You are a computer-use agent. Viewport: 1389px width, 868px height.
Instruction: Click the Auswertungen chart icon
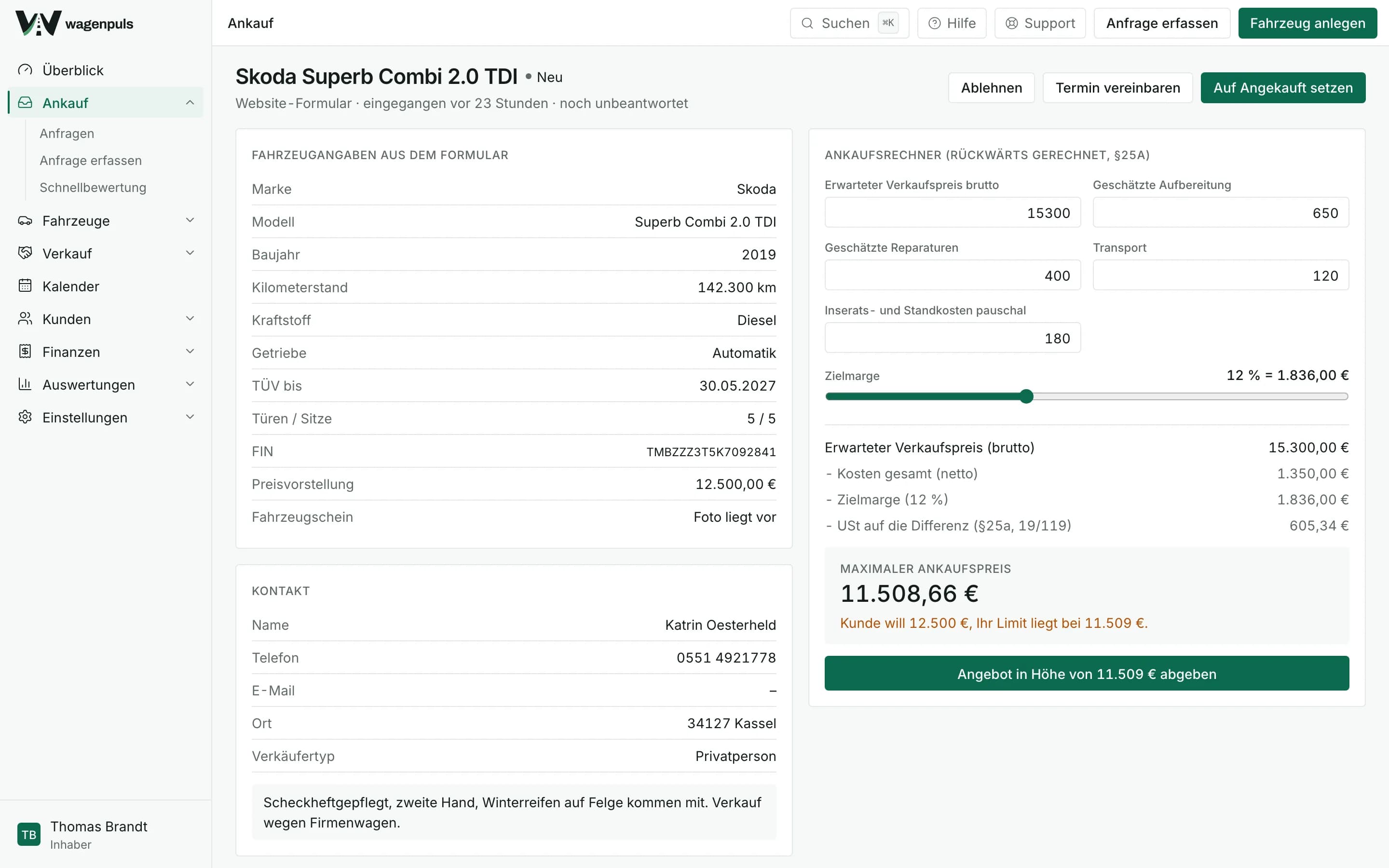click(25, 384)
